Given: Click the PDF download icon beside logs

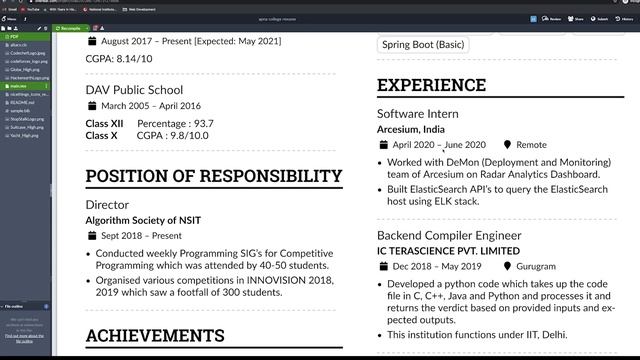Looking at the screenshot, I should point(102,28).
